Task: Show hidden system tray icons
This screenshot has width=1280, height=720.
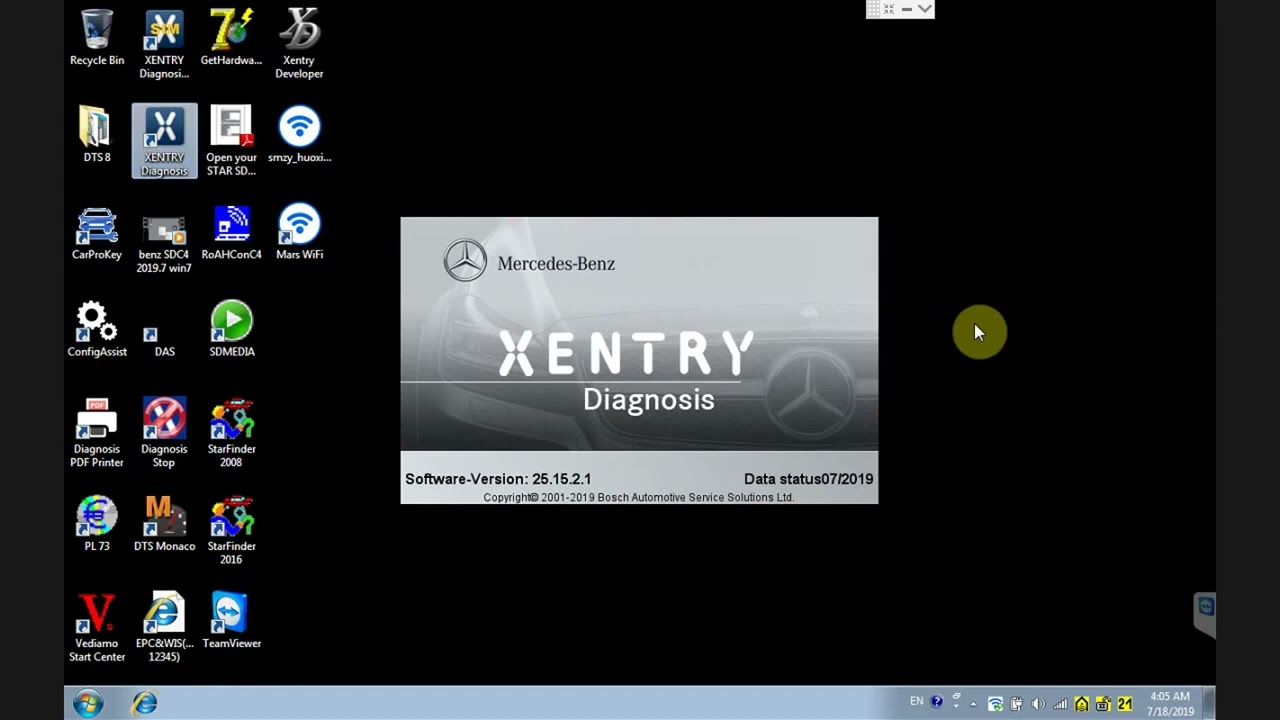Action: click(x=973, y=704)
